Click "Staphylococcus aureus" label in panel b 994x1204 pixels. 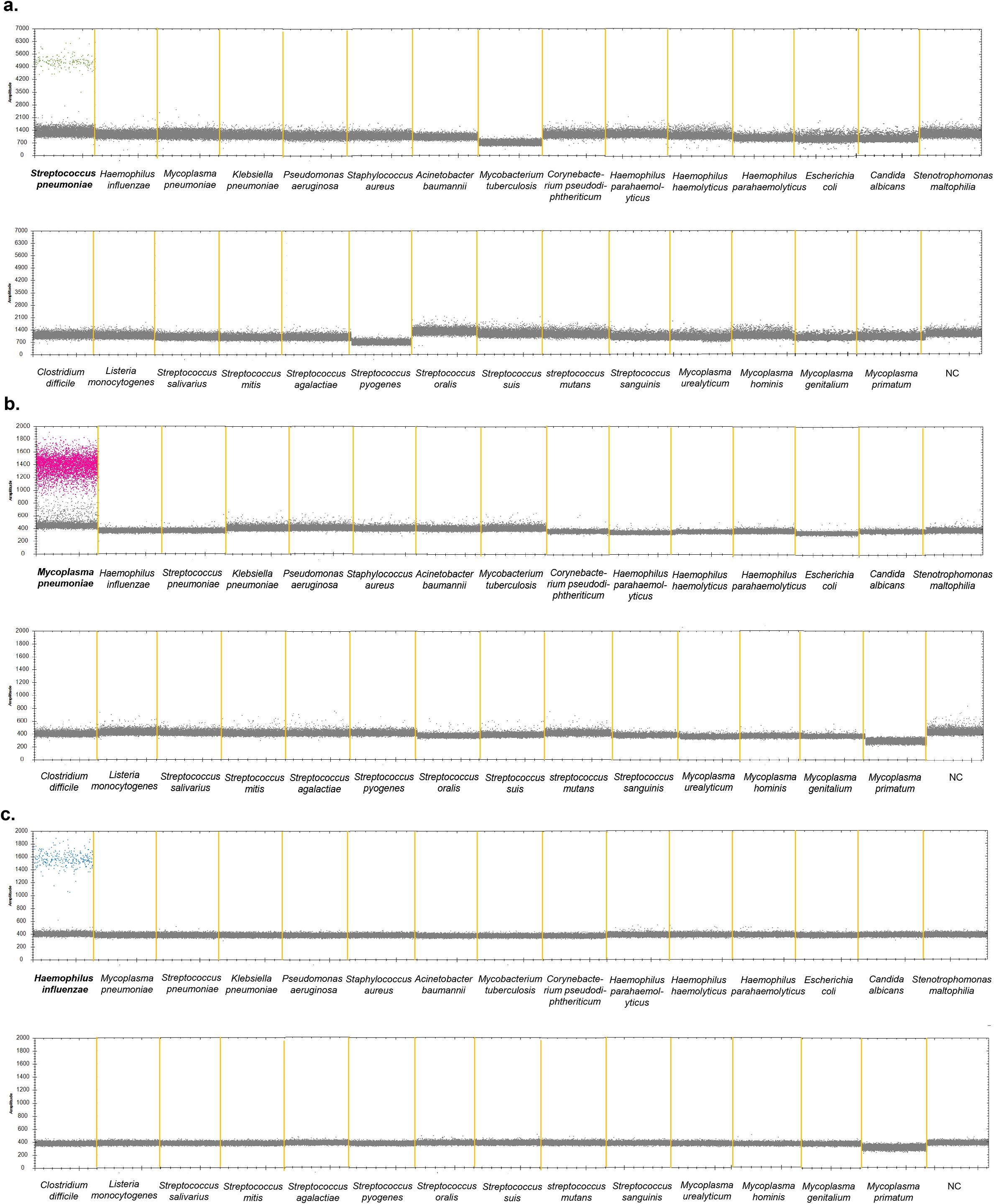click(379, 580)
